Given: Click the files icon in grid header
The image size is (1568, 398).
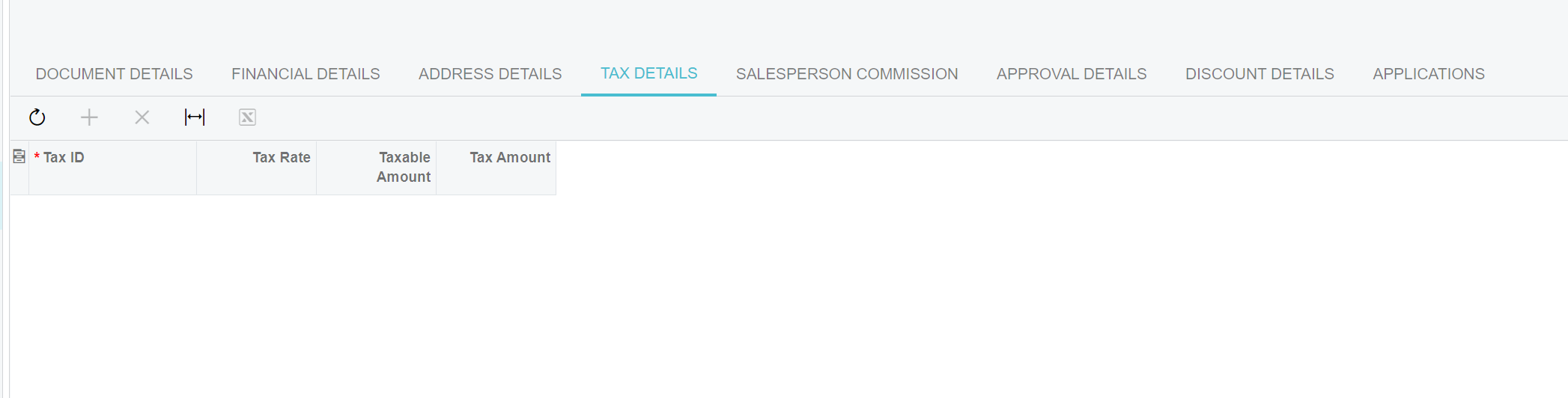Looking at the screenshot, I should click(x=19, y=156).
